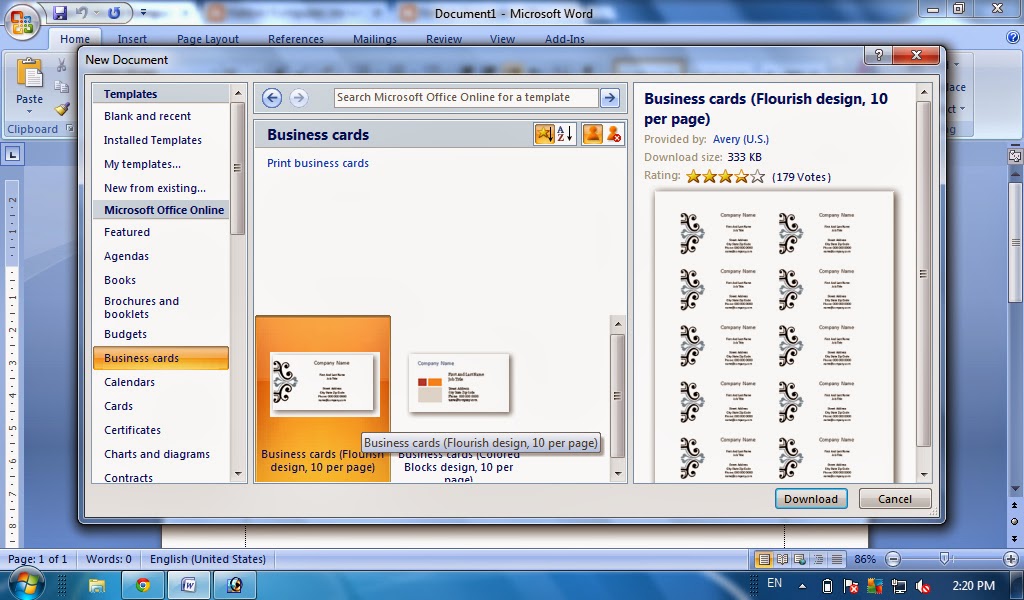This screenshot has width=1024, height=600.
Task: Click the Format Painter brush icon
Action: click(x=61, y=108)
